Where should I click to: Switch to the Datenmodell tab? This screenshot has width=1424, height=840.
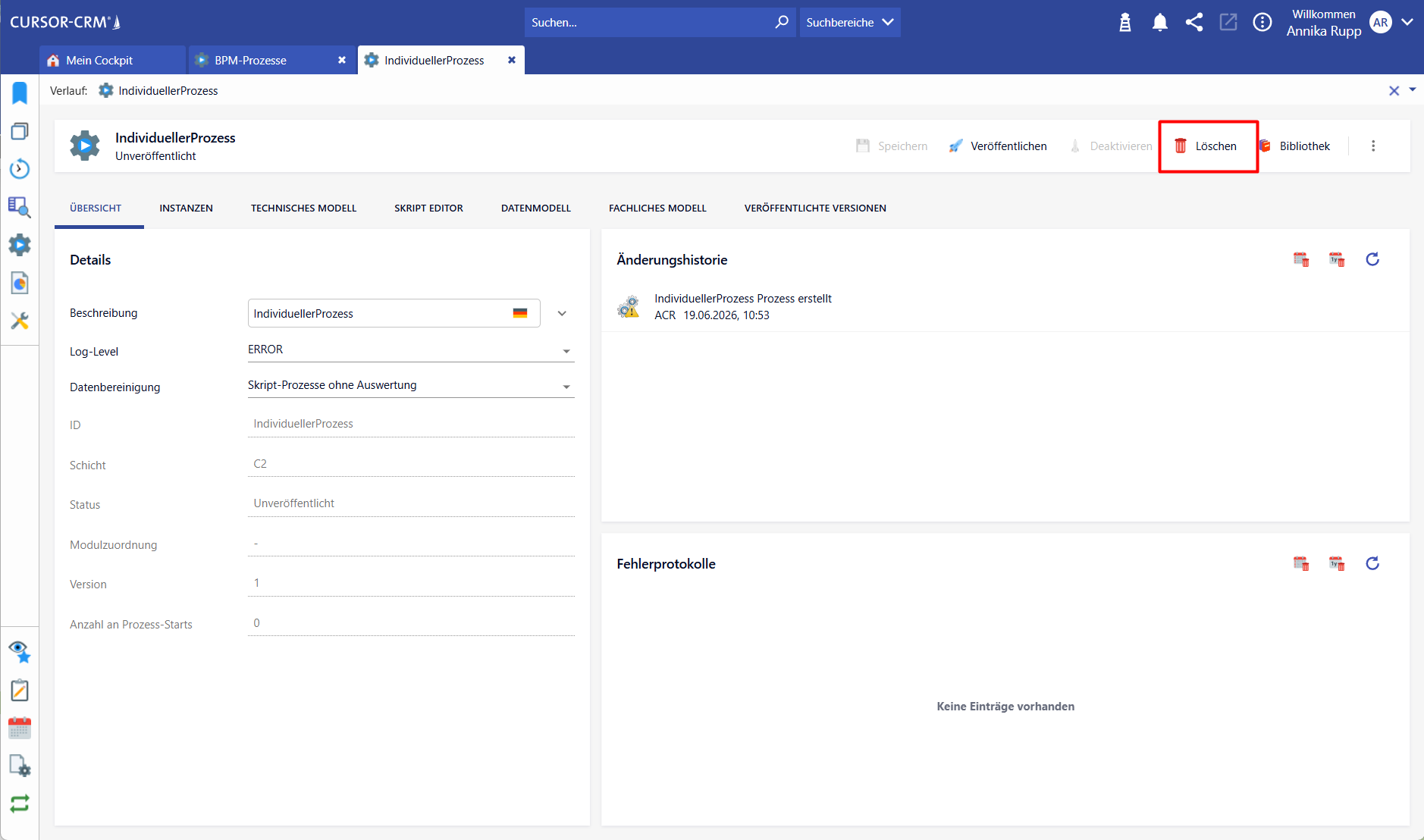(536, 208)
